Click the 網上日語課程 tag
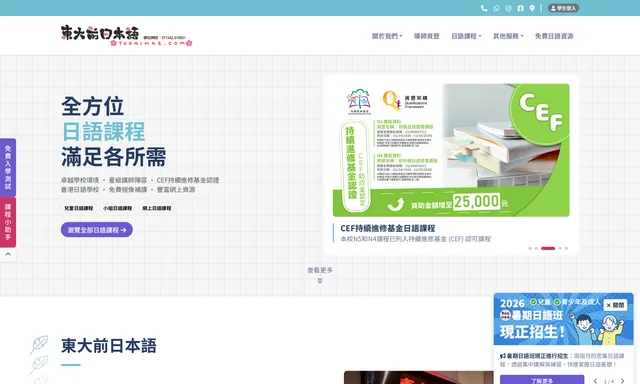Viewport: 640px width, 384px height. pos(157,208)
